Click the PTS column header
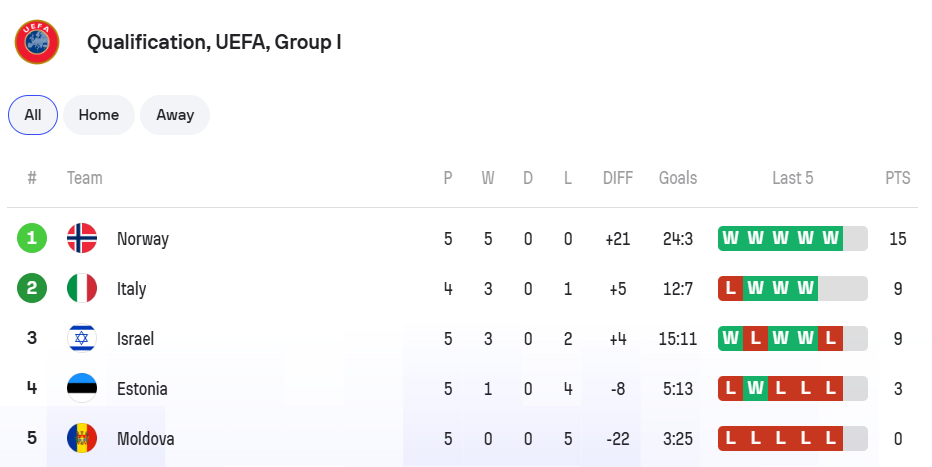 click(x=898, y=178)
